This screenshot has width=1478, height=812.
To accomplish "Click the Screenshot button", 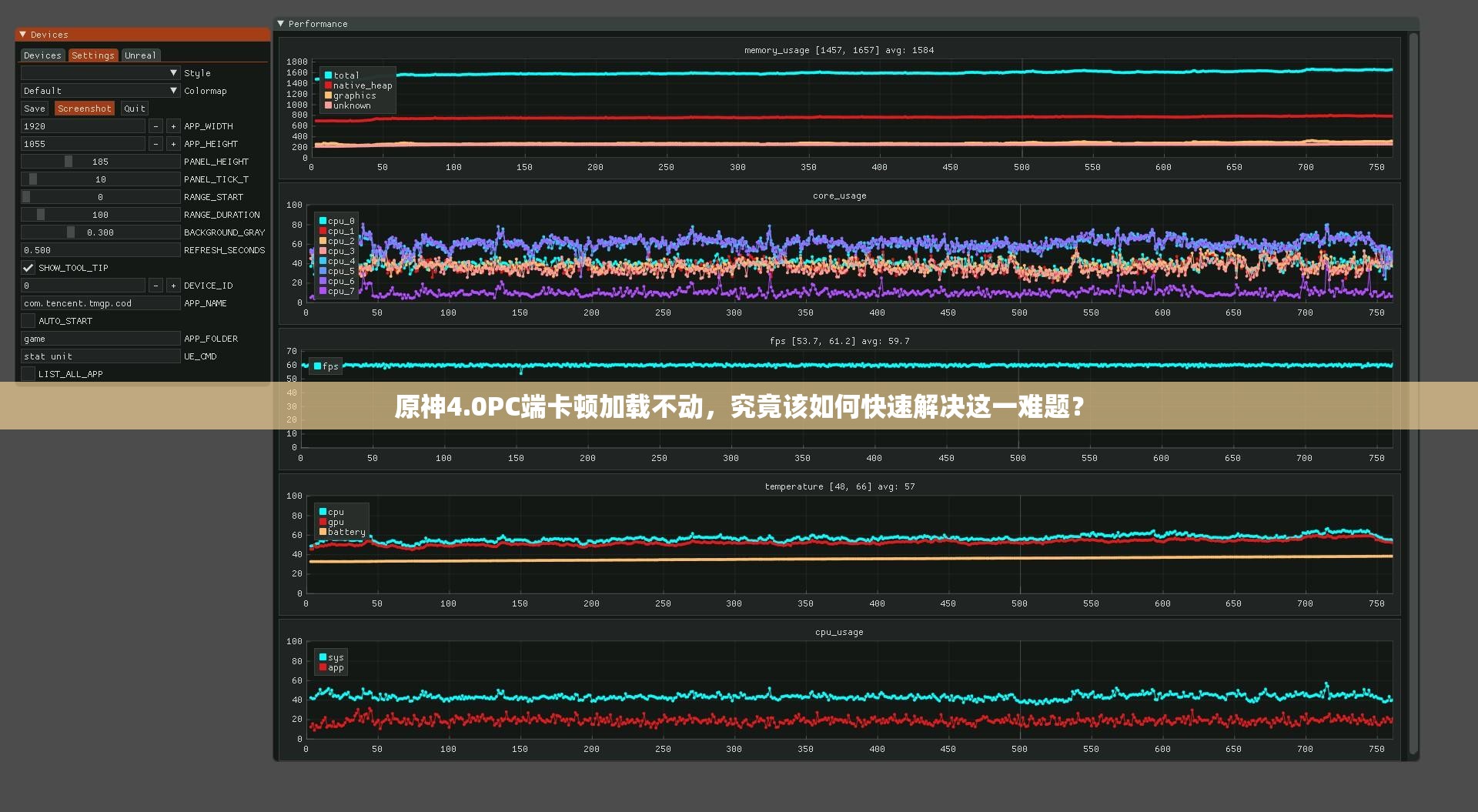I will tap(85, 109).
